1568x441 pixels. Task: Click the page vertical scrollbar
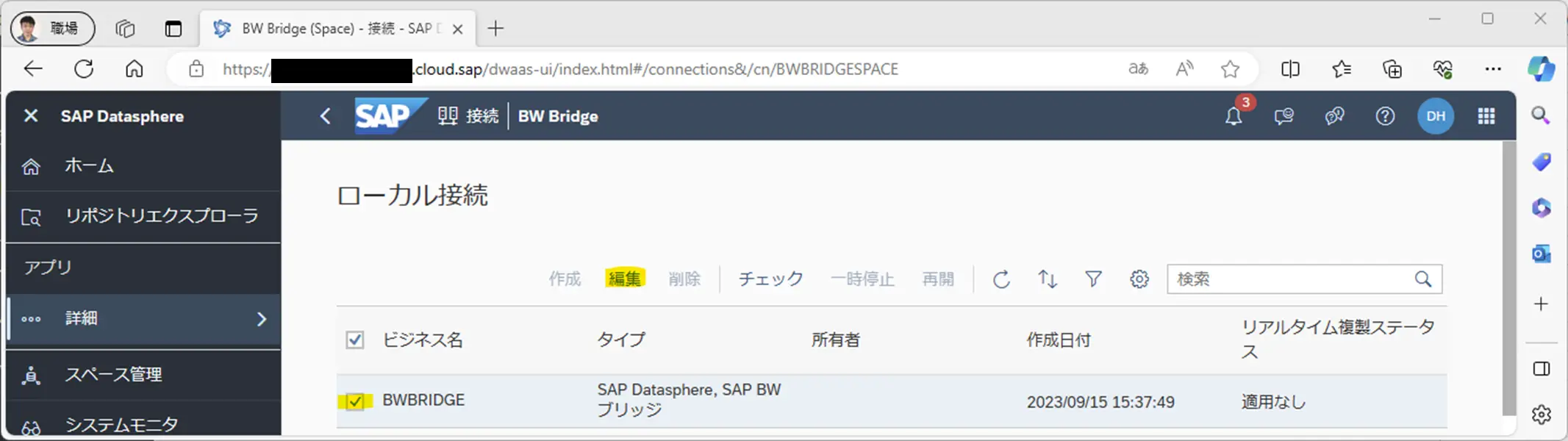point(1509,279)
